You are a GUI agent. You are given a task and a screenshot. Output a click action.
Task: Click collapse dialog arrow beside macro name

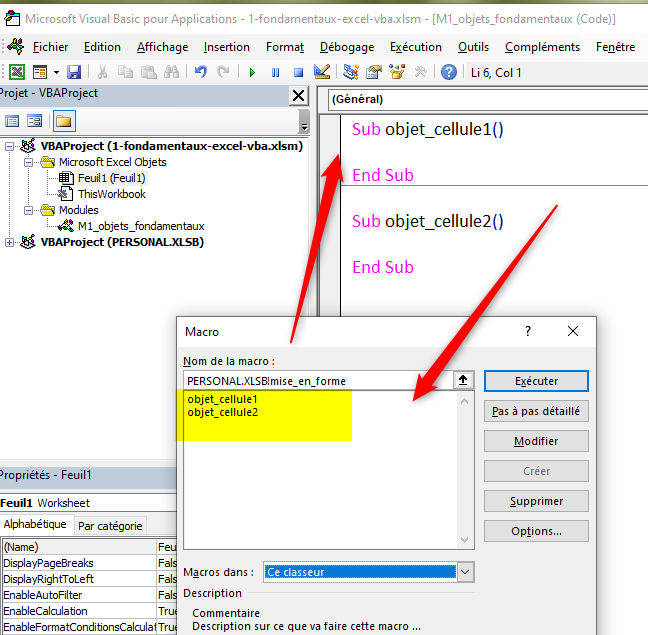click(x=463, y=380)
